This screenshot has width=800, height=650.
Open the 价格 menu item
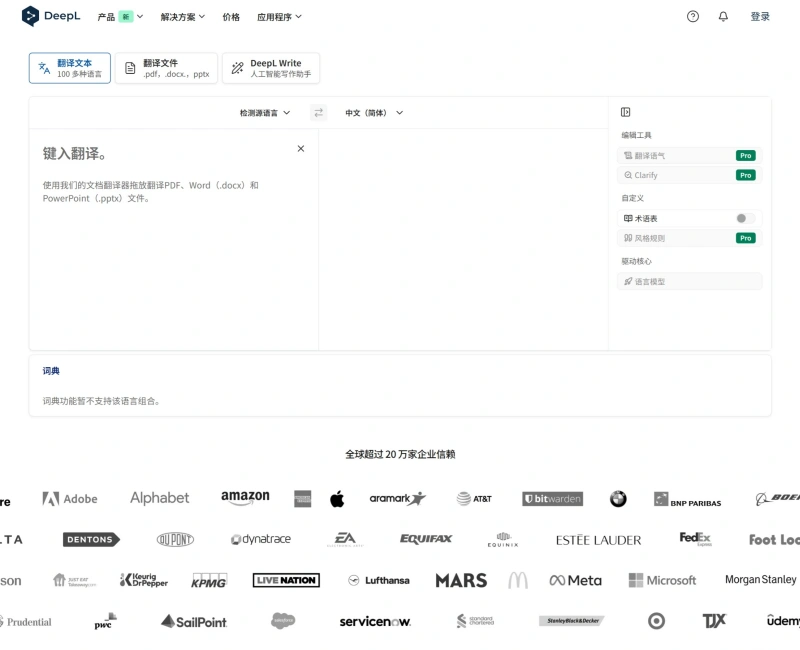pos(231,16)
